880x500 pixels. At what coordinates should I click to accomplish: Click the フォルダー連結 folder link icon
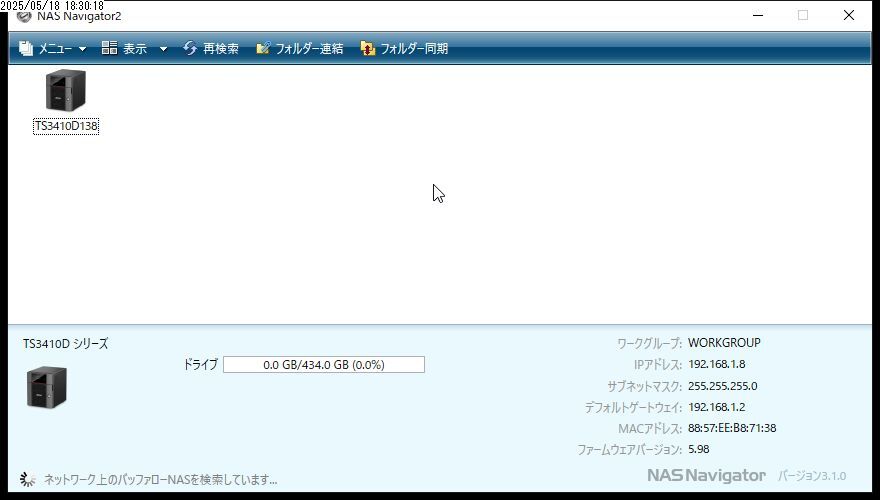pyautogui.click(x=263, y=48)
